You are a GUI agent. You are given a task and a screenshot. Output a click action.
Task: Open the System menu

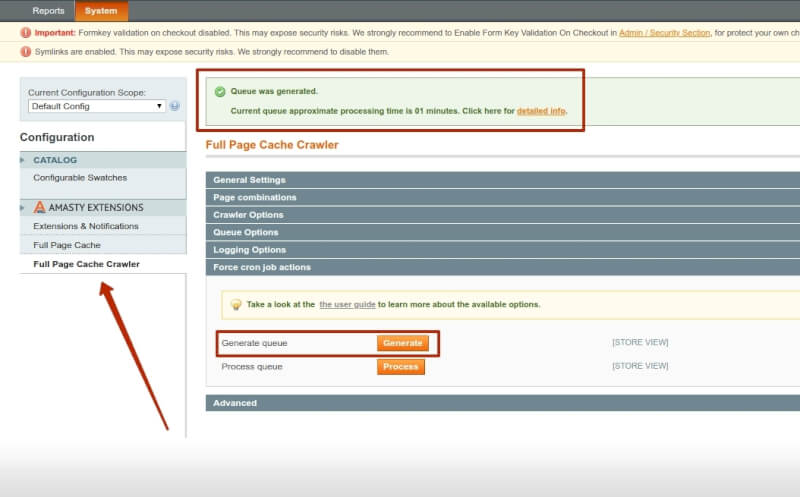pos(100,11)
